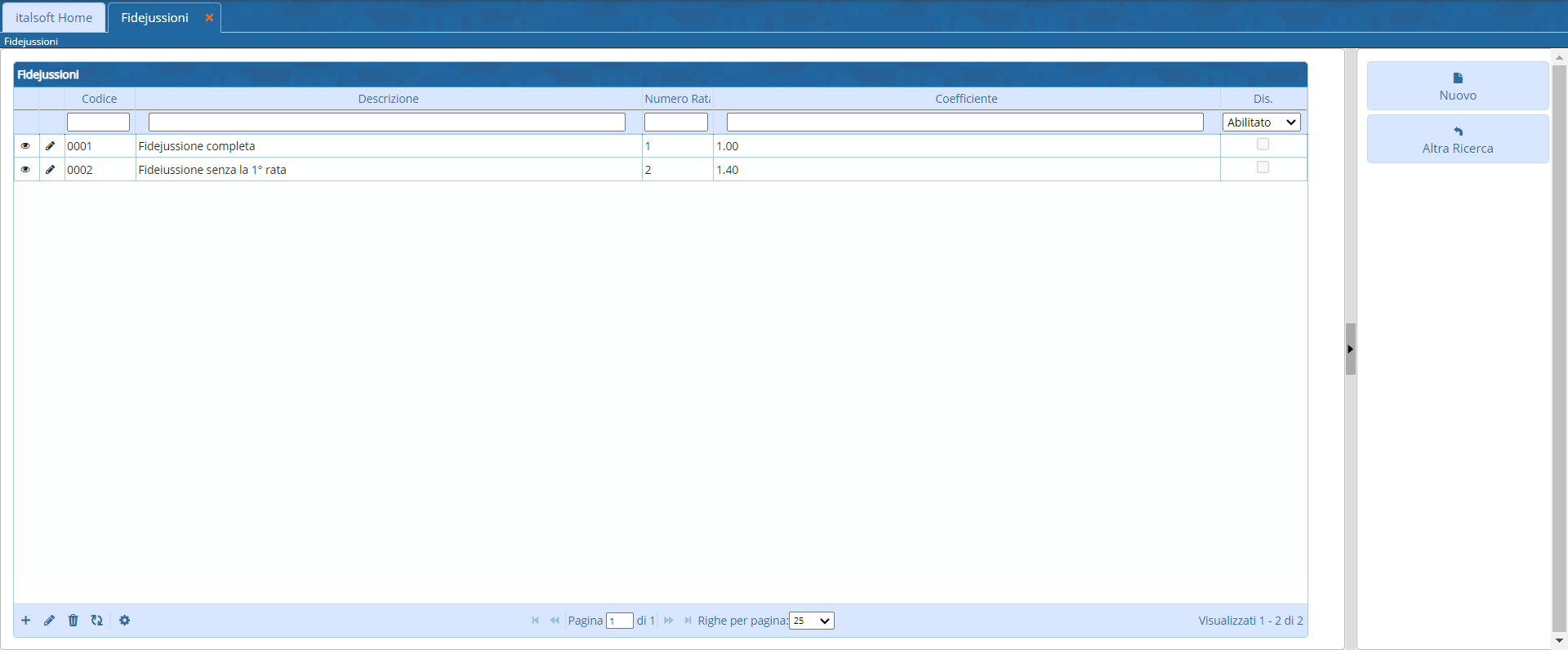Close the Fidejussioni tab
1568x650 pixels.
pos(209,18)
